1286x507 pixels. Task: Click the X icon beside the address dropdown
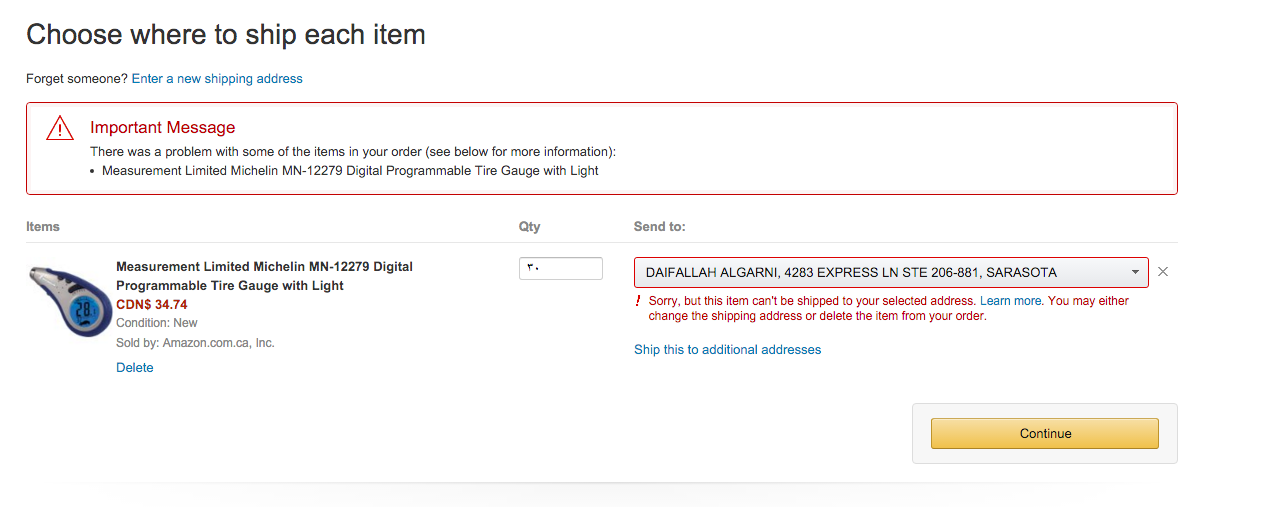click(x=1163, y=272)
